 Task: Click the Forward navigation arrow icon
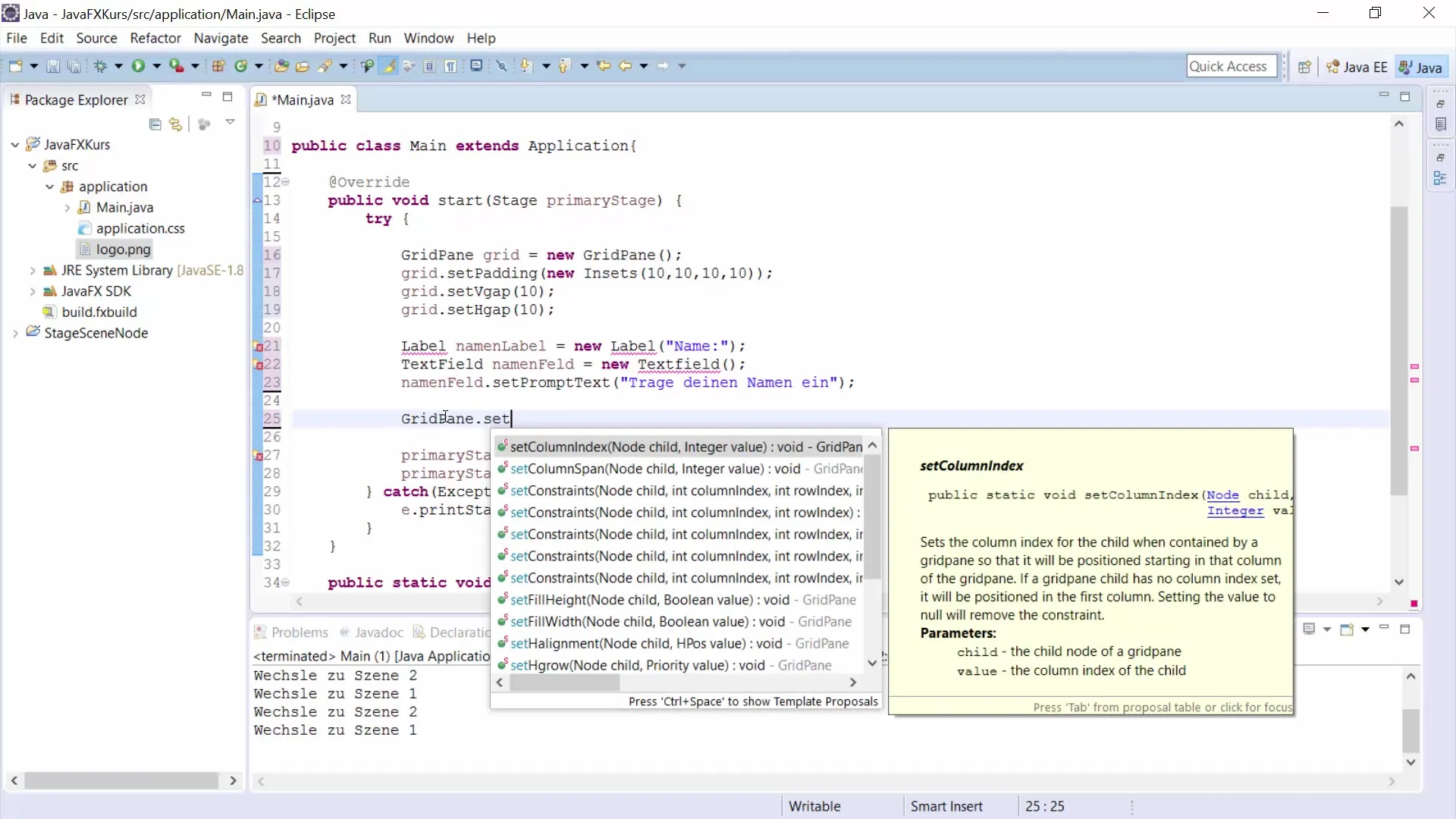click(x=663, y=66)
